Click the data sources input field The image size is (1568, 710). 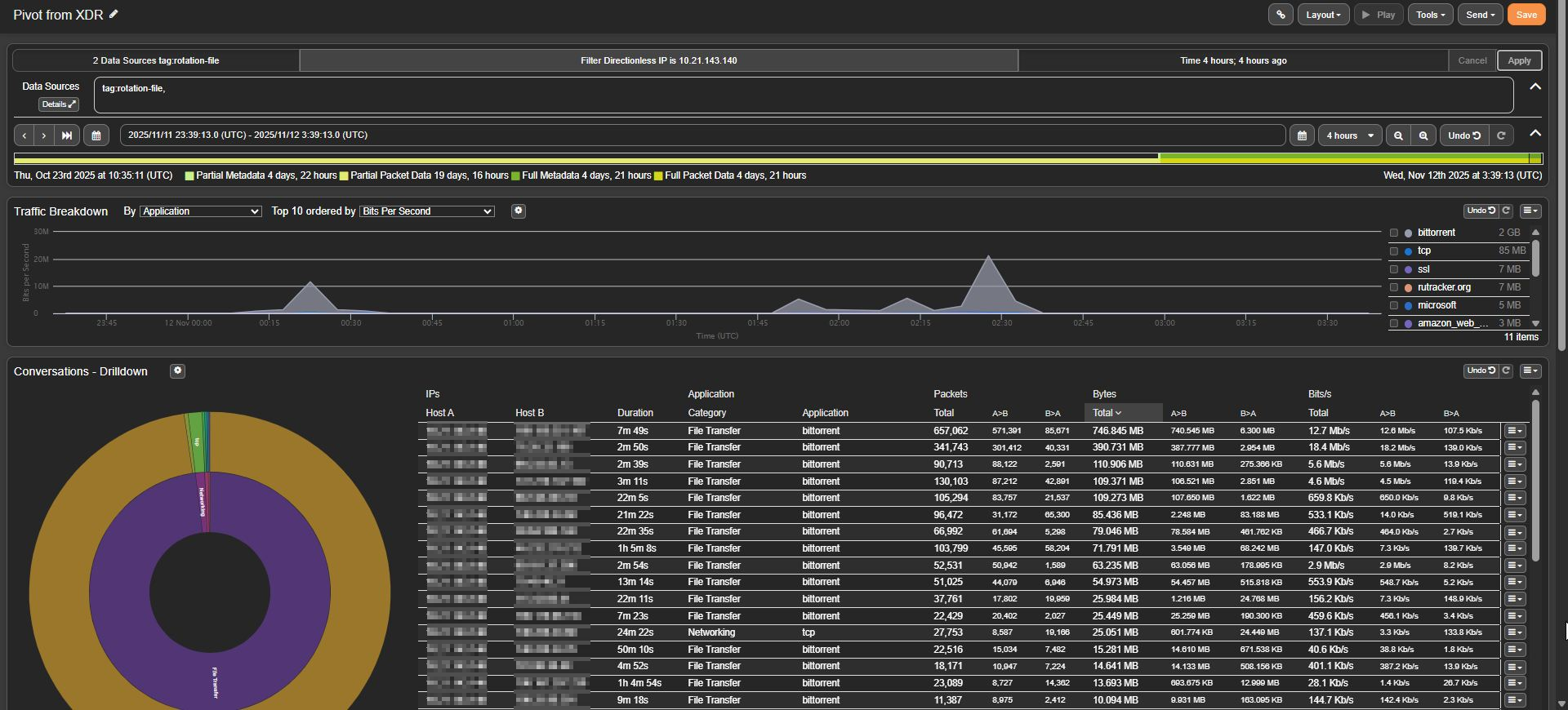tap(804, 95)
